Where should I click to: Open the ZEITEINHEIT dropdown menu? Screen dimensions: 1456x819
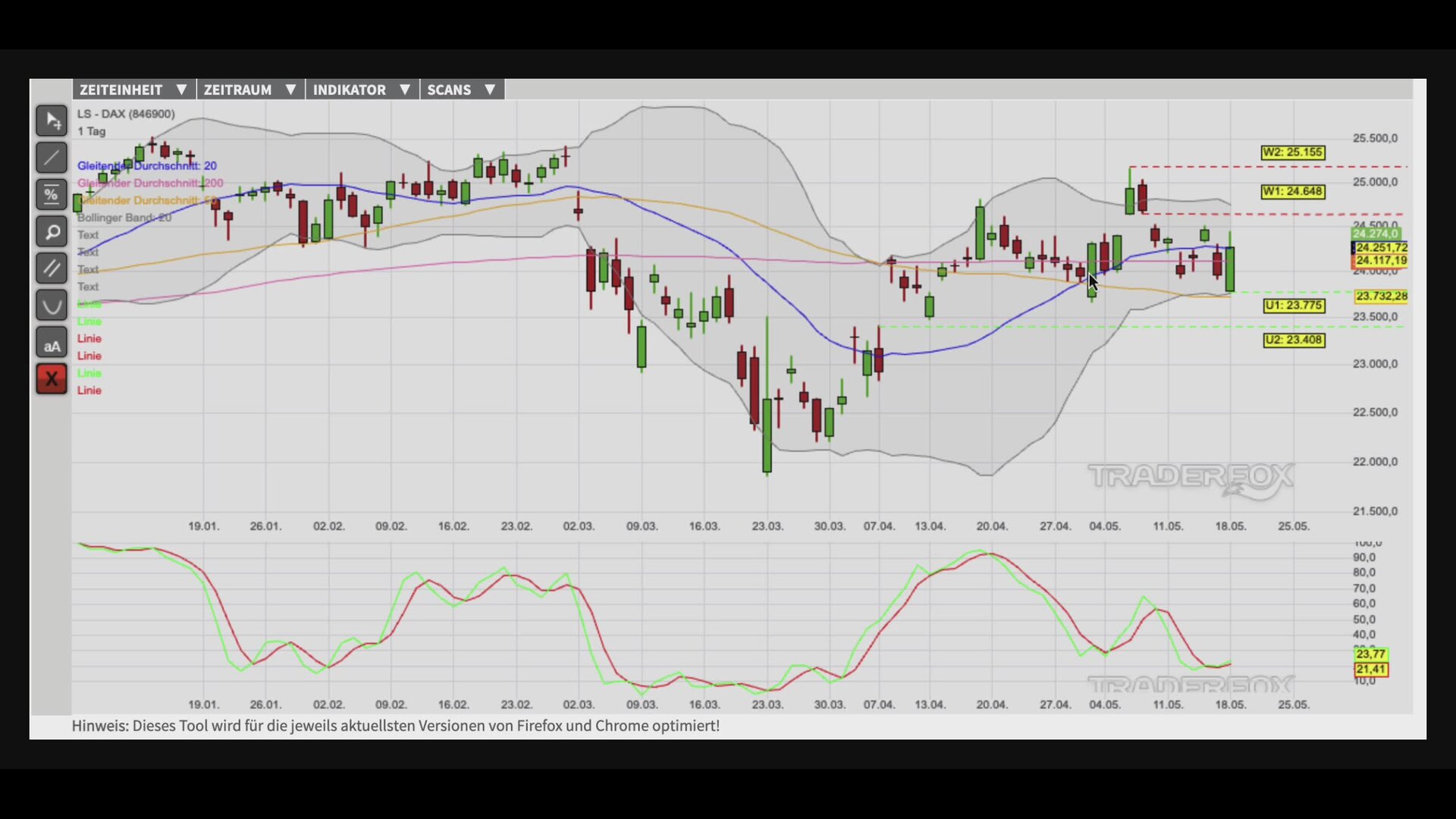tap(134, 89)
